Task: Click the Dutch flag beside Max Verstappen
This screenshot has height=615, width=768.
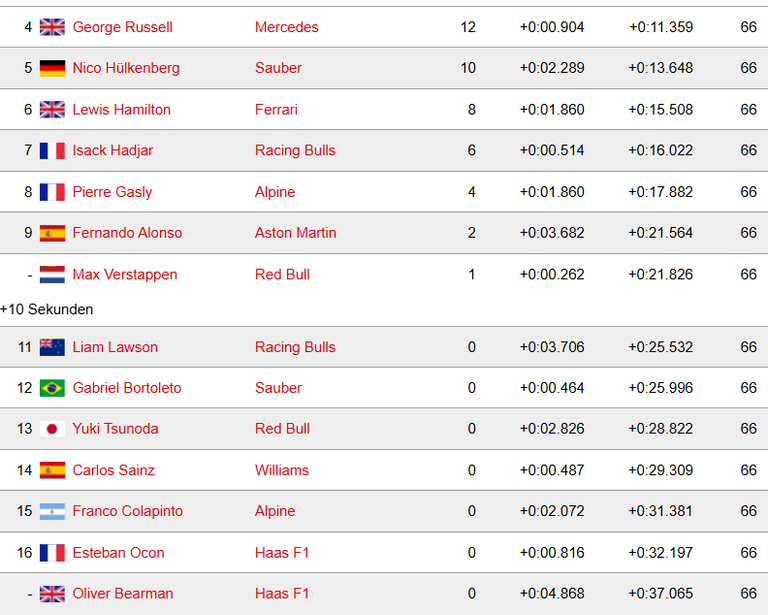Action: [x=52, y=275]
